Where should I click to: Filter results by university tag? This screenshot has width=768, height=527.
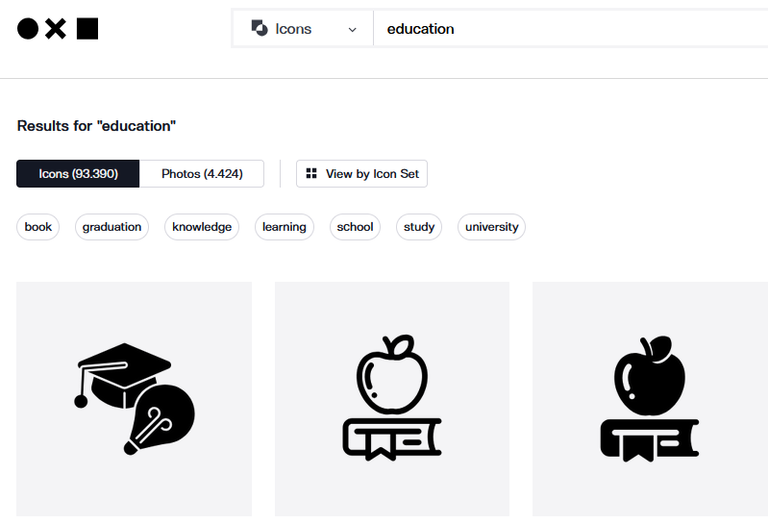coord(492,227)
